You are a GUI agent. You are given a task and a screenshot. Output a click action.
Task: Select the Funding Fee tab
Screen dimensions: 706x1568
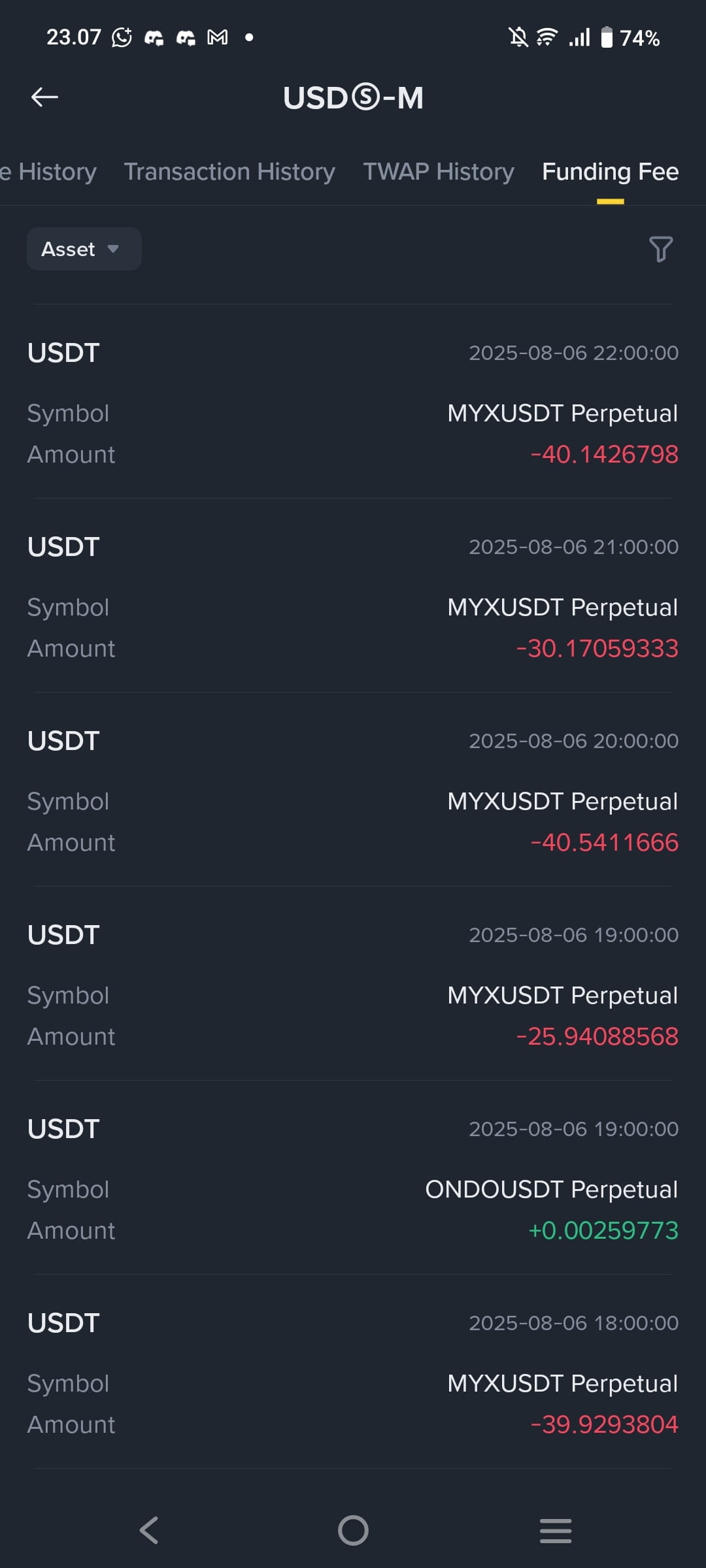610,172
